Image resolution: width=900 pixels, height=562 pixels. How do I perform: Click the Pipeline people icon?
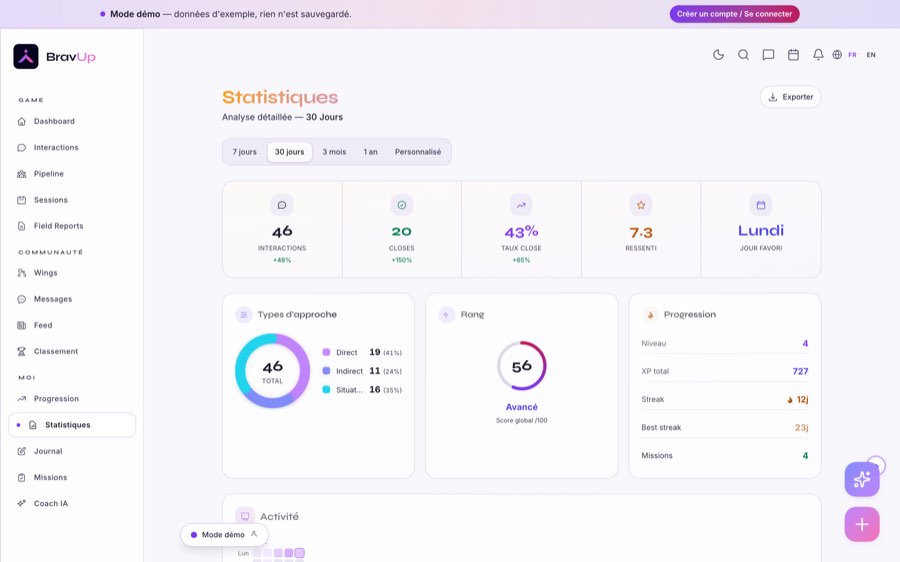coord(22,174)
